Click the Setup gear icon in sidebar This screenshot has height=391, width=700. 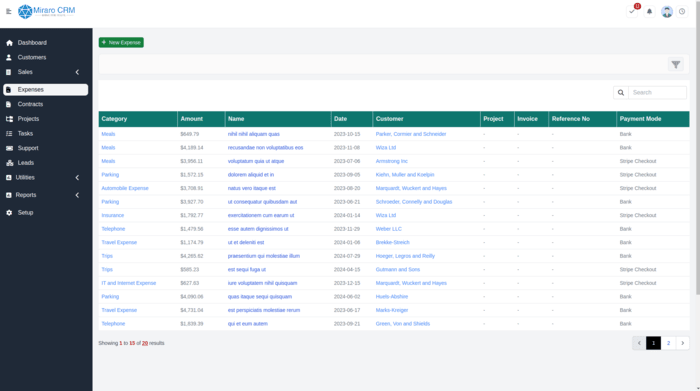[9, 212]
